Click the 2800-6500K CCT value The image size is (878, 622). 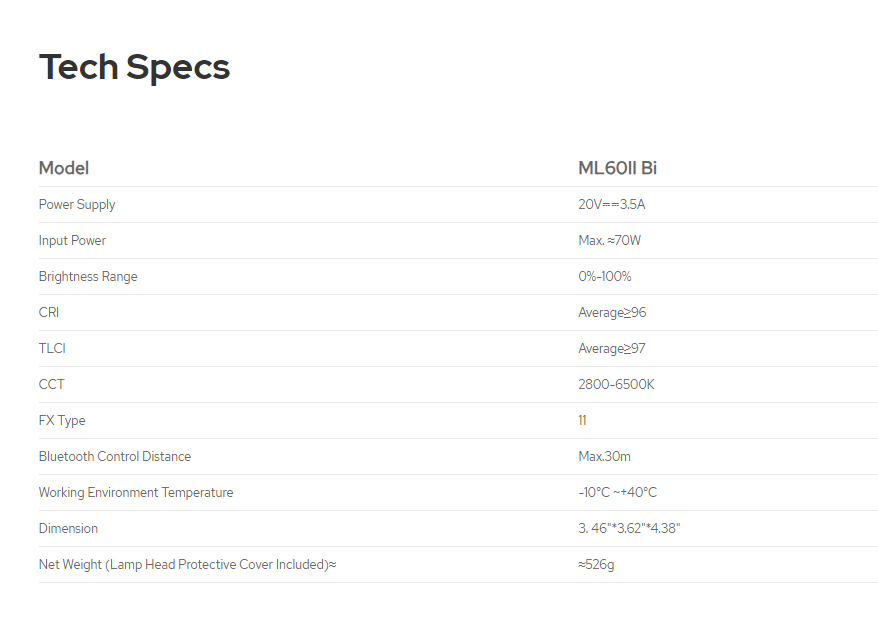(616, 385)
